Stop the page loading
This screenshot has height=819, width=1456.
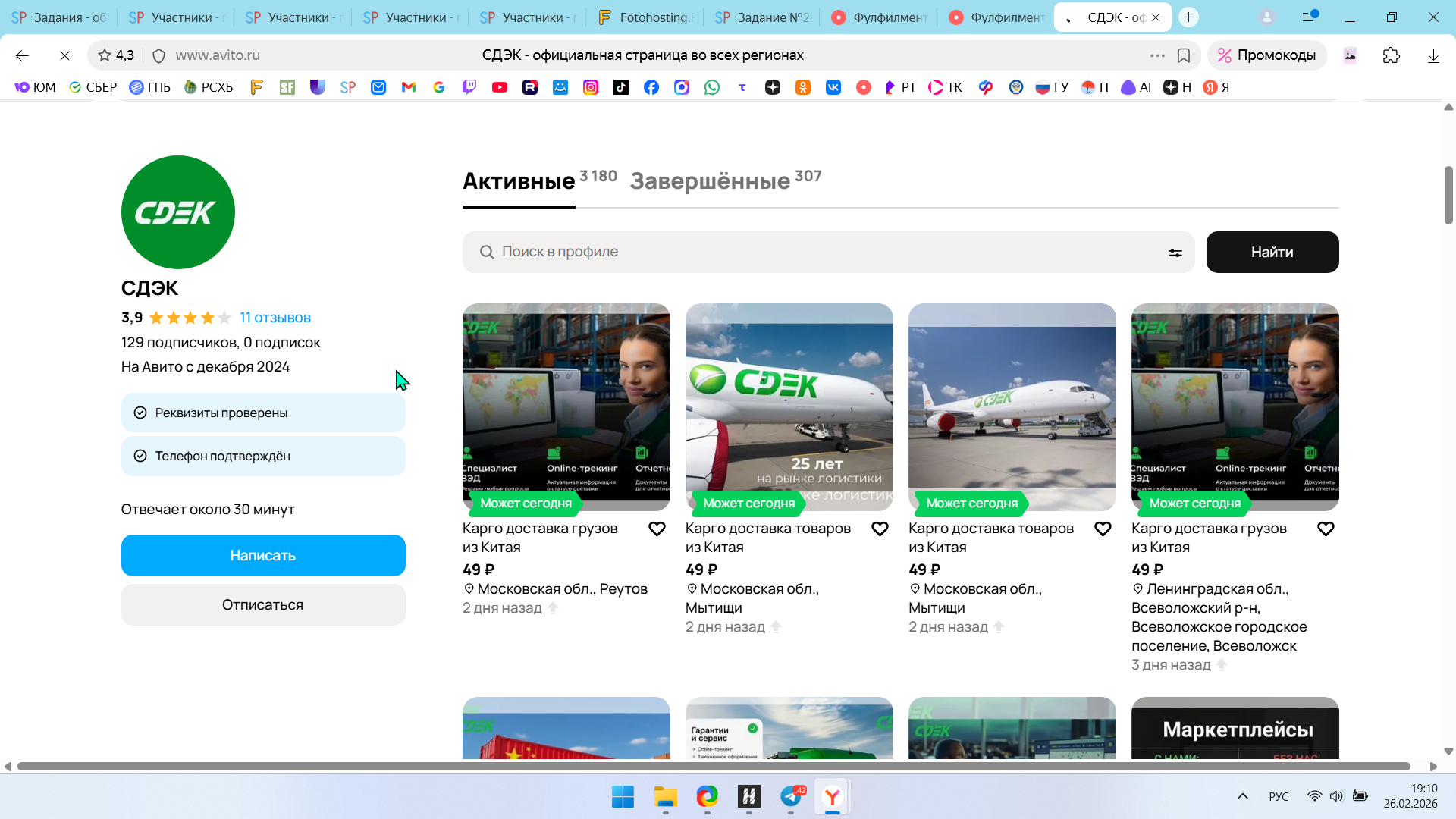[x=64, y=55]
